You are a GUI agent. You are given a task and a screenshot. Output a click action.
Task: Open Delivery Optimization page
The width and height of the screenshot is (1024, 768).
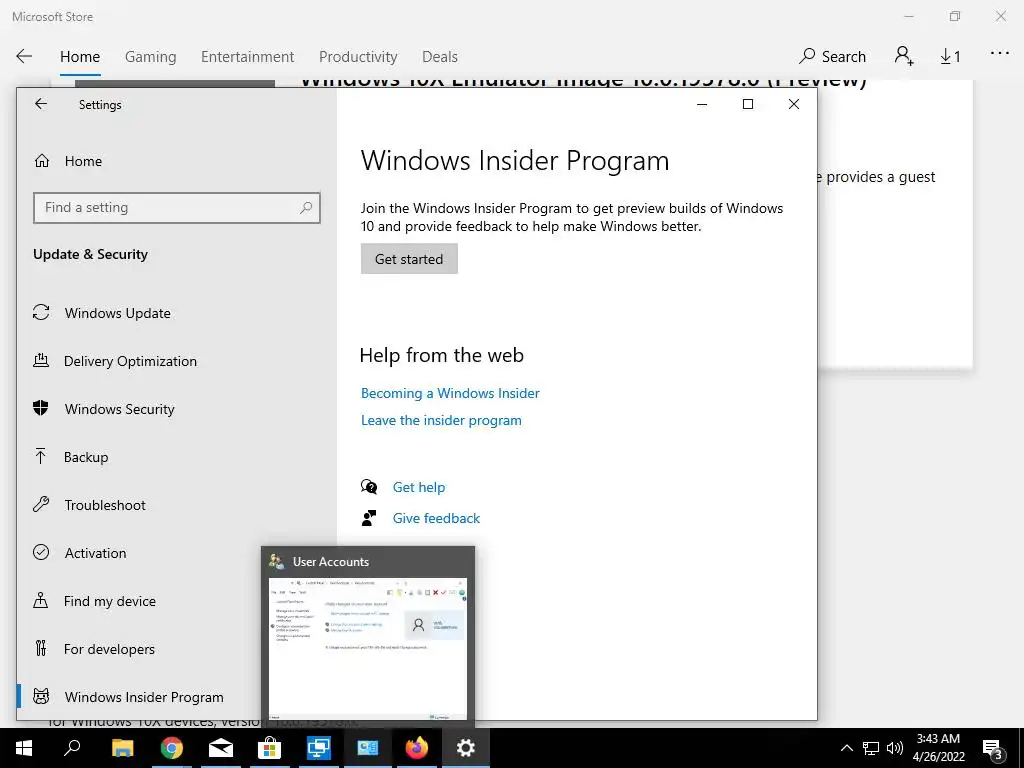130,361
